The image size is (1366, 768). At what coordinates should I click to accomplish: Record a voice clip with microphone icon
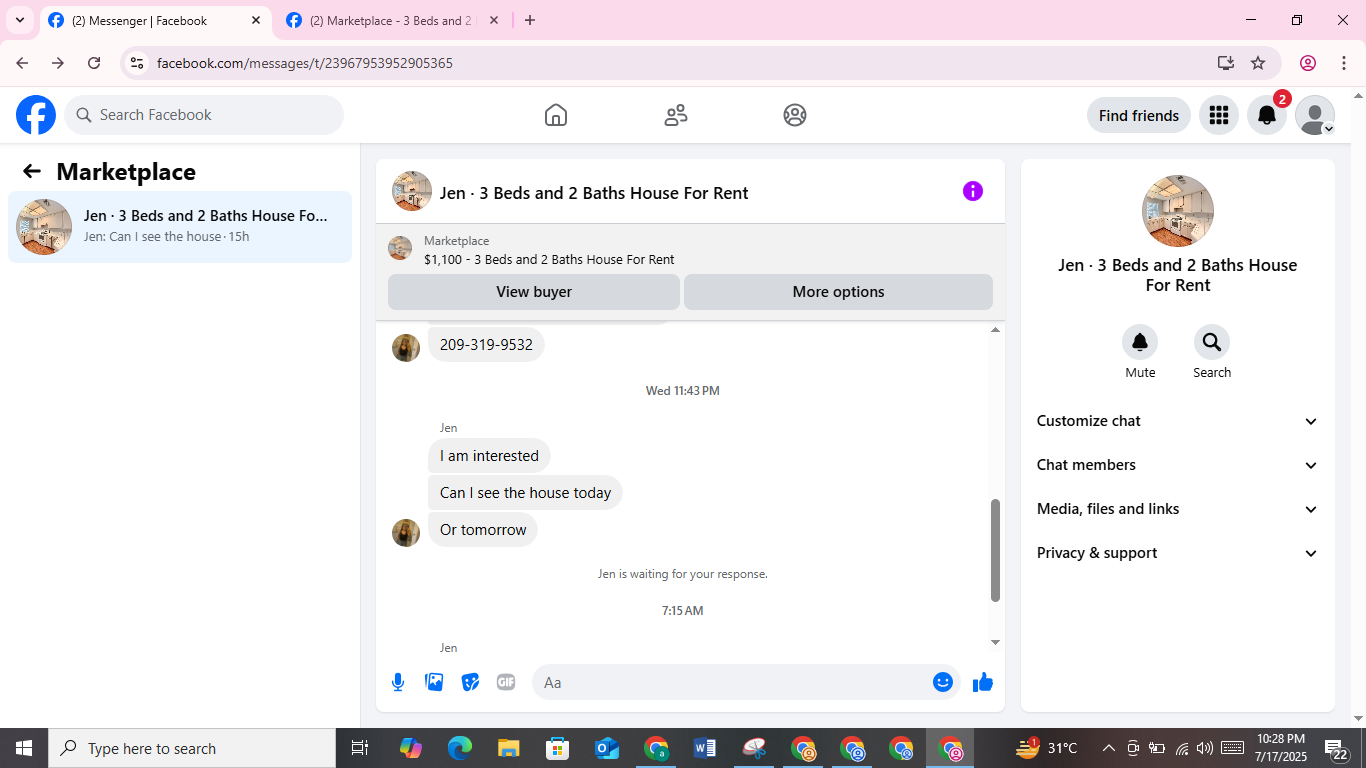(x=398, y=682)
